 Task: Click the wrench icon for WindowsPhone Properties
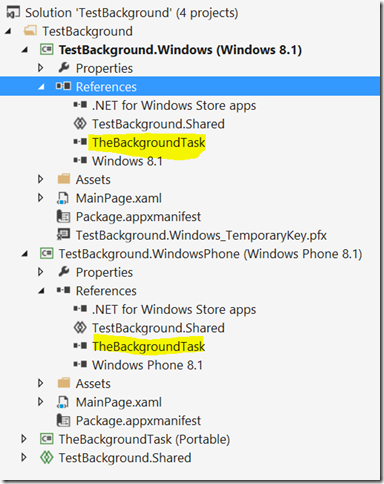[x=63, y=272]
